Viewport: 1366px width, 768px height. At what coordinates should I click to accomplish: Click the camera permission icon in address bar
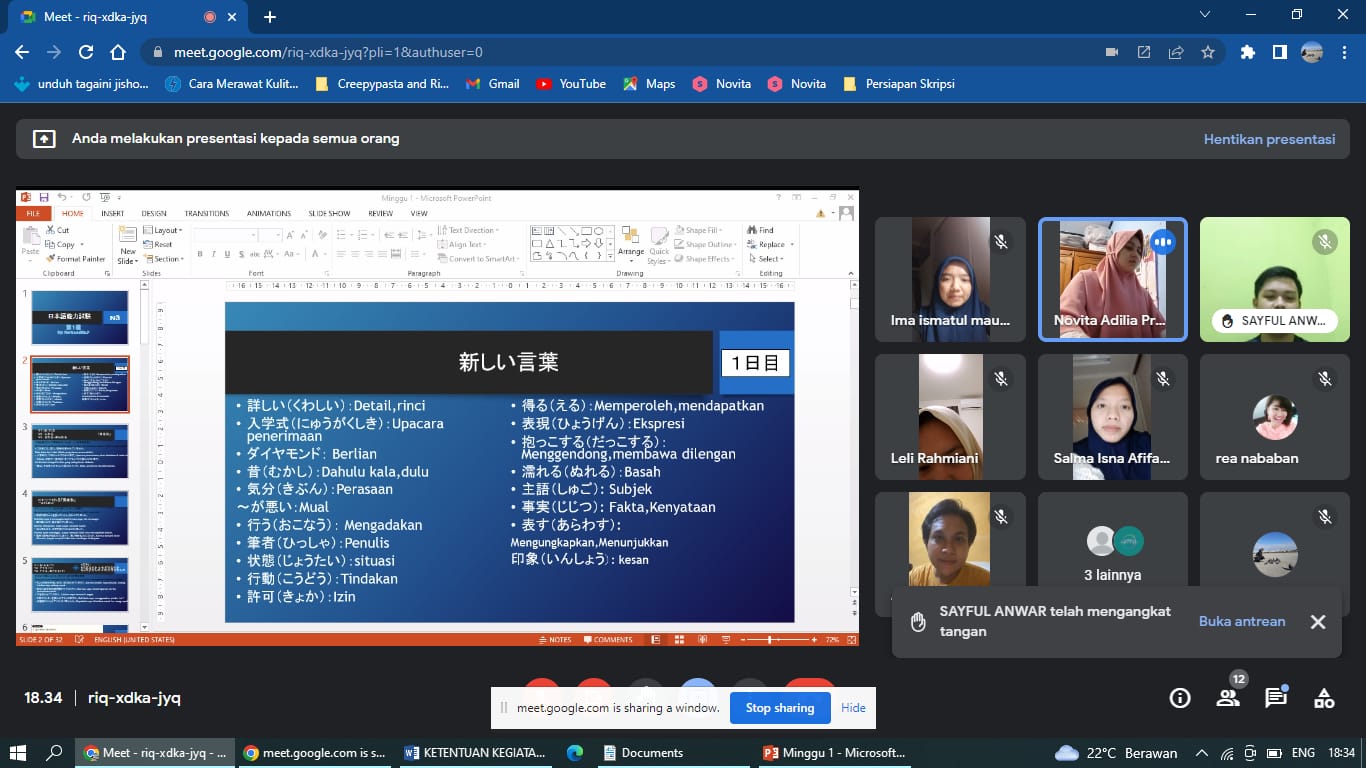(x=1112, y=52)
